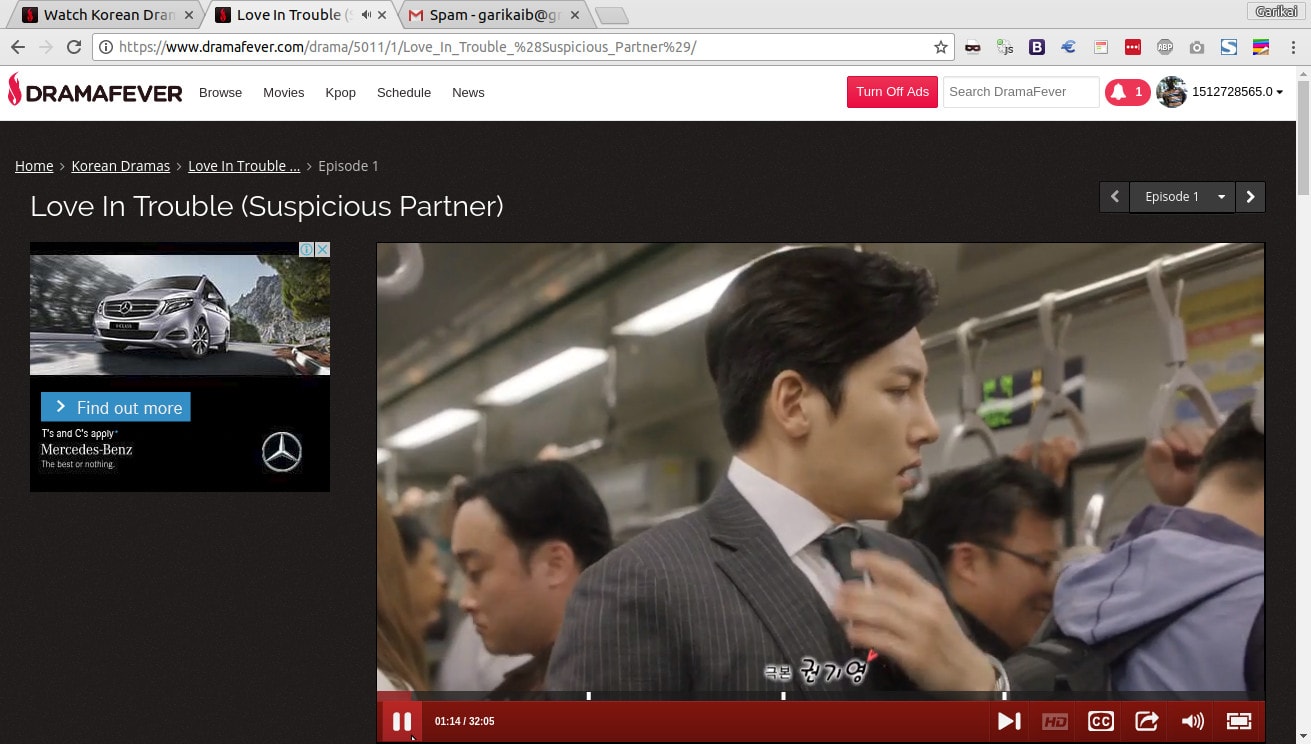Reload the current page
Viewport: 1311px width, 744px height.
click(x=73, y=47)
